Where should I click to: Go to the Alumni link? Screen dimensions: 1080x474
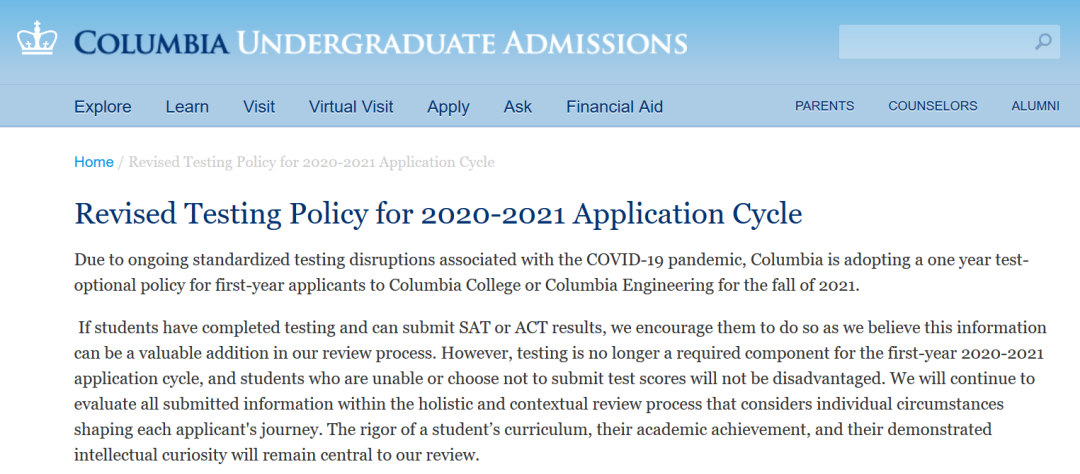(x=1035, y=106)
